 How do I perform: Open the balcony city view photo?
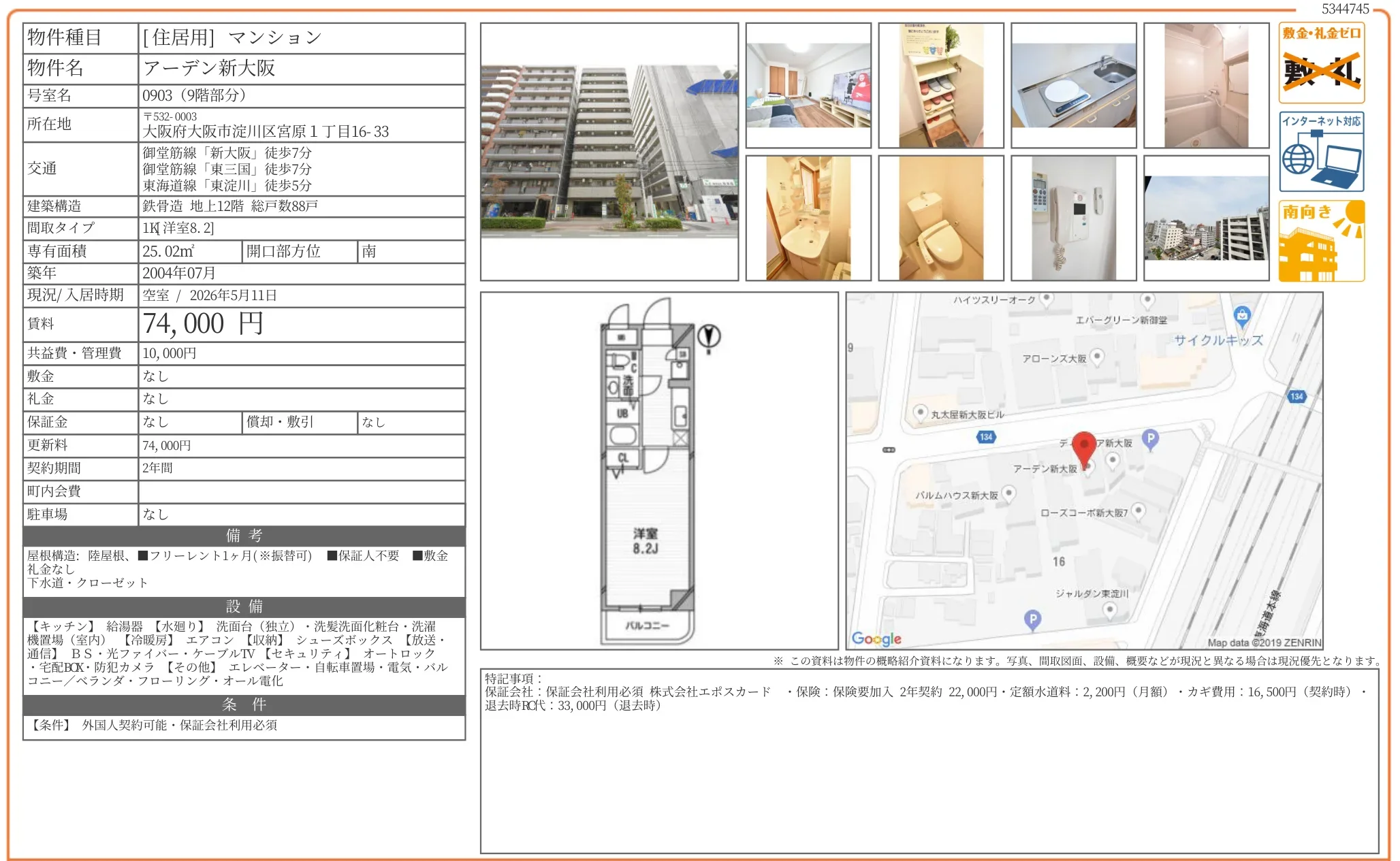pyautogui.click(x=1206, y=218)
